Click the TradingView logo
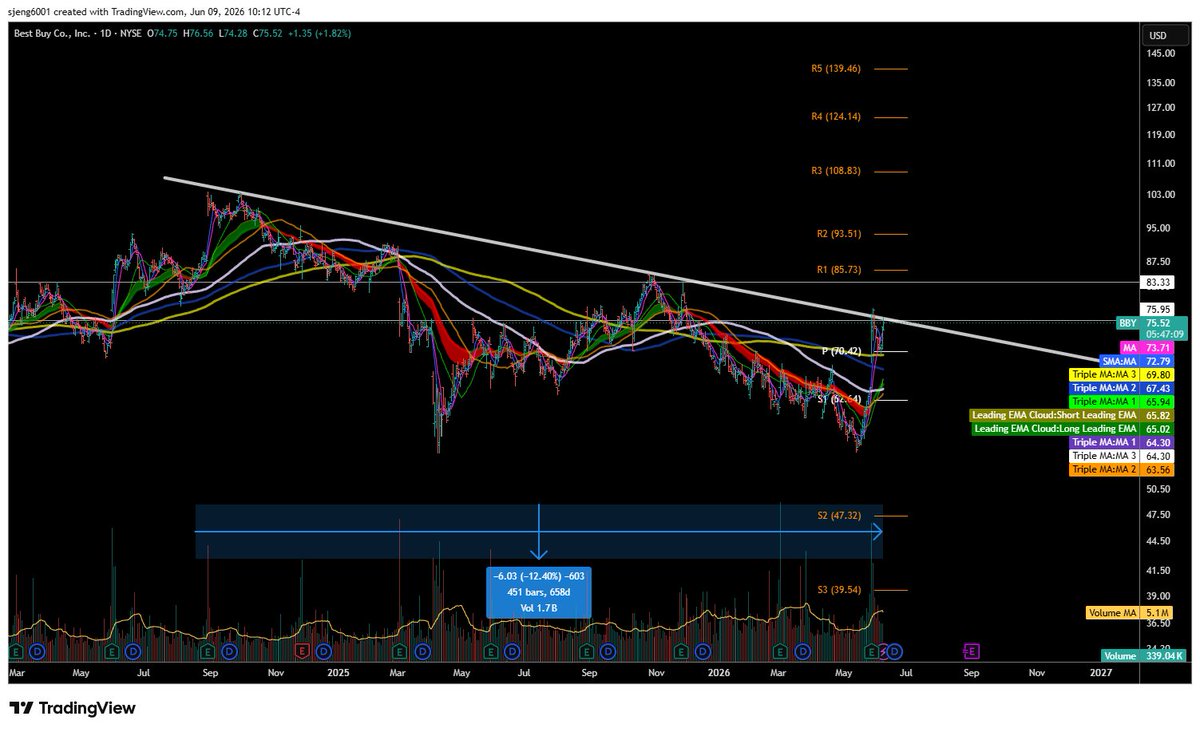The height and width of the screenshot is (732, 1200). coord(72,708)
